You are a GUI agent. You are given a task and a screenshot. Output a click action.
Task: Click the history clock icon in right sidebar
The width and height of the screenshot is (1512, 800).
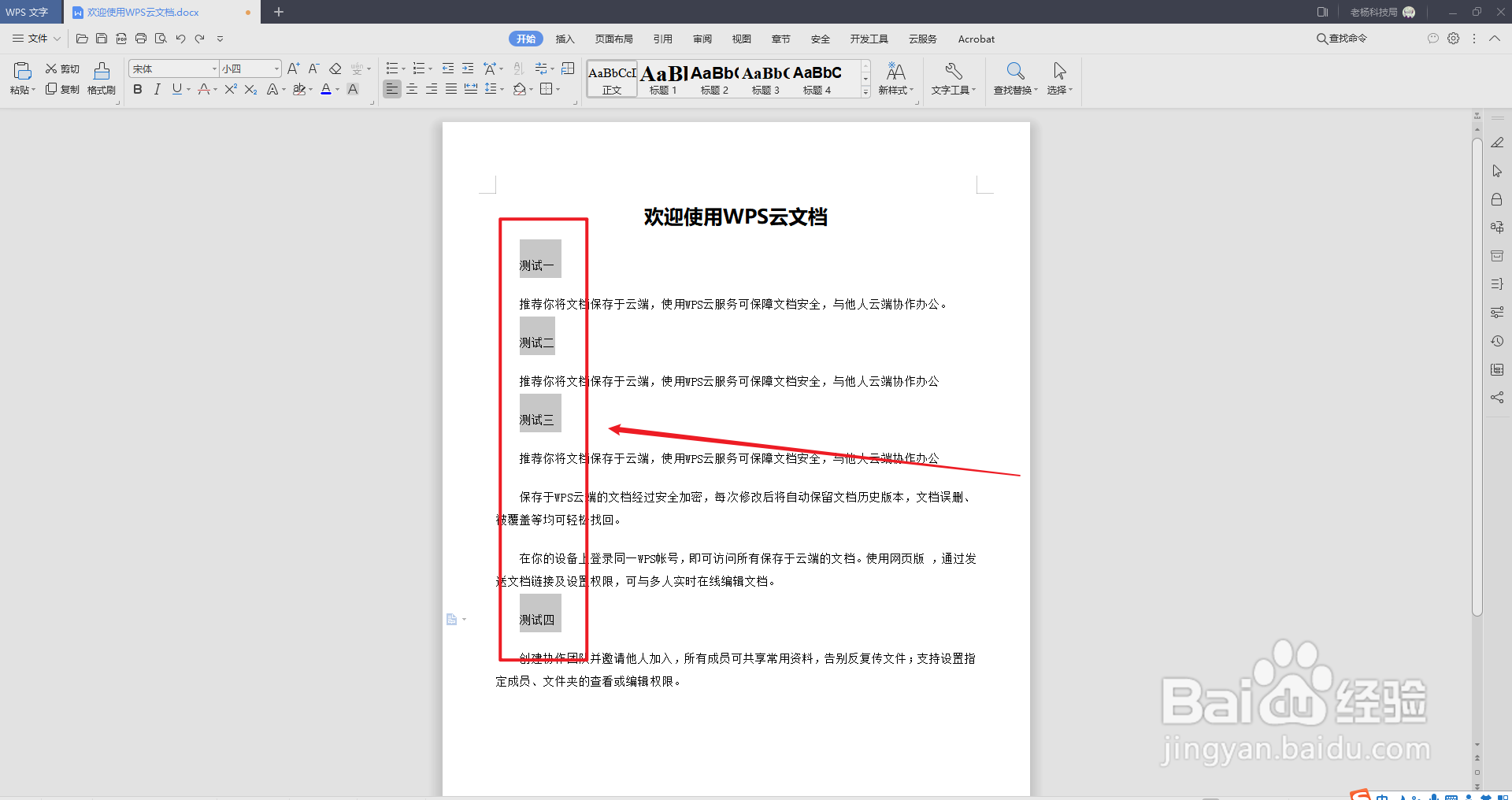[1497, 341]
